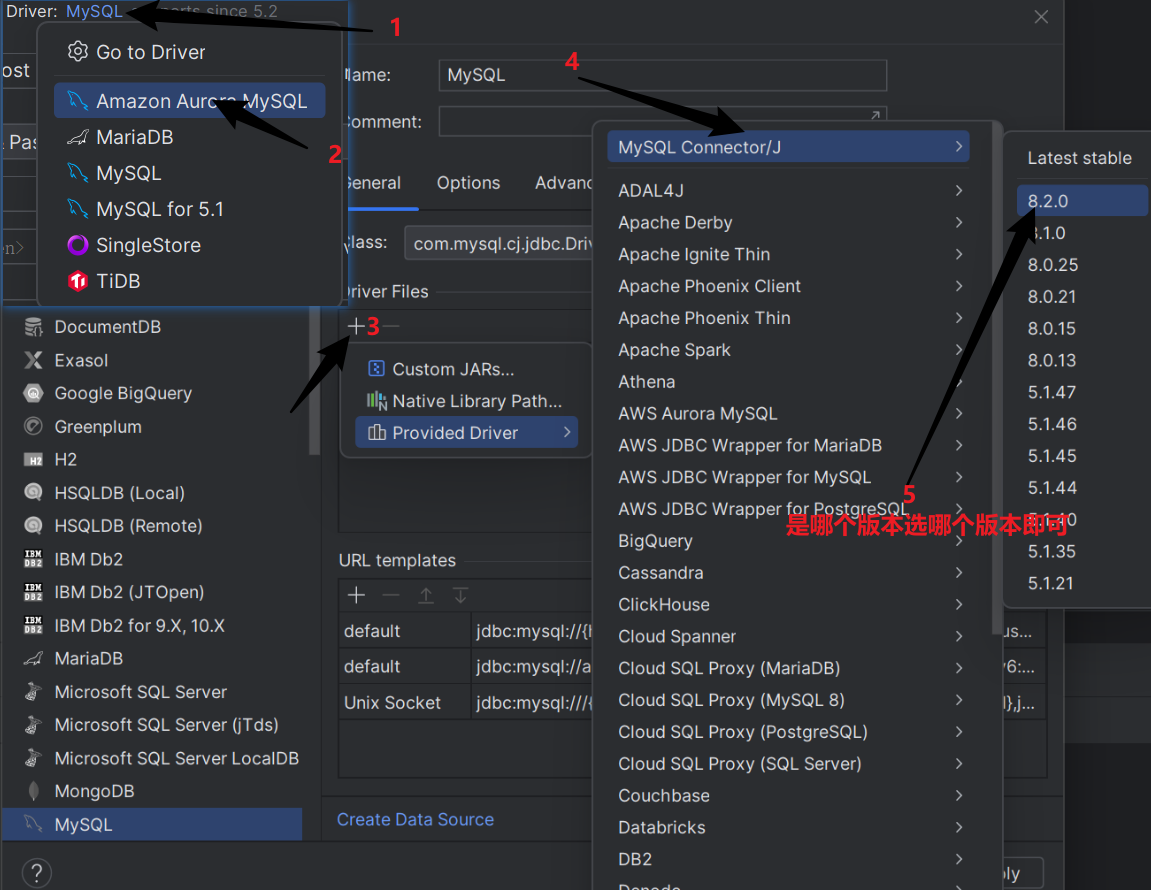Click the Go to Driver gear icon
Image resolution: width=1151 pixels, height=890 pixels.
click(x=77, y=51)
